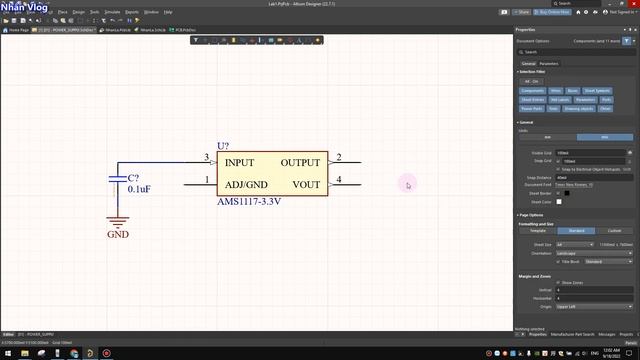Click the white Sheet Color swatch
Screen dimensions: 640x360
(559, 202)
